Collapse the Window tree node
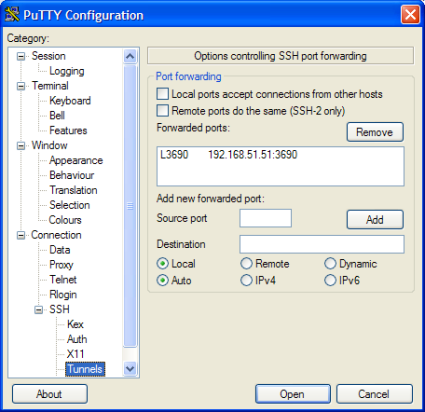The height and width of the screenshot is (412, 425). 21,146
